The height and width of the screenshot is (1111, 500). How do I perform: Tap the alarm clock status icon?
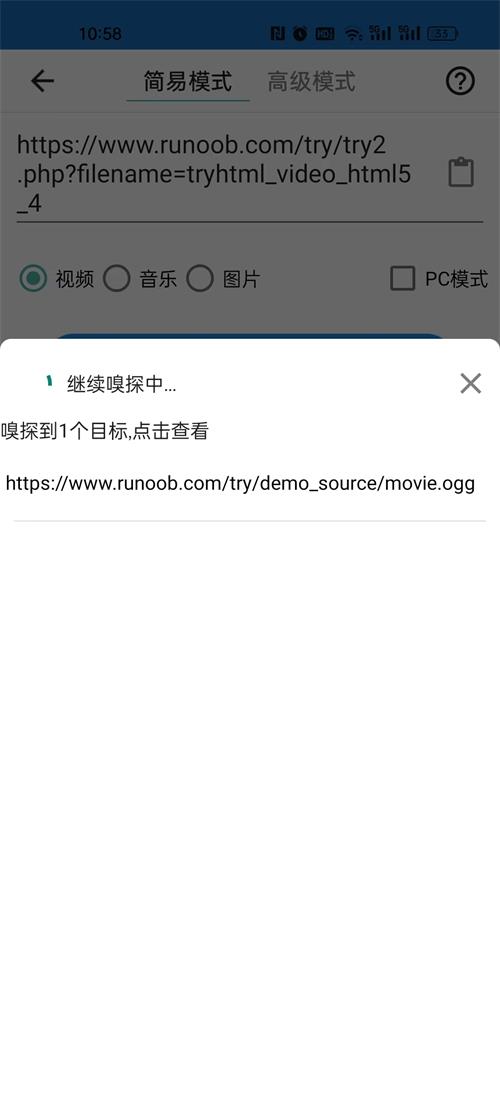[300, 33]
